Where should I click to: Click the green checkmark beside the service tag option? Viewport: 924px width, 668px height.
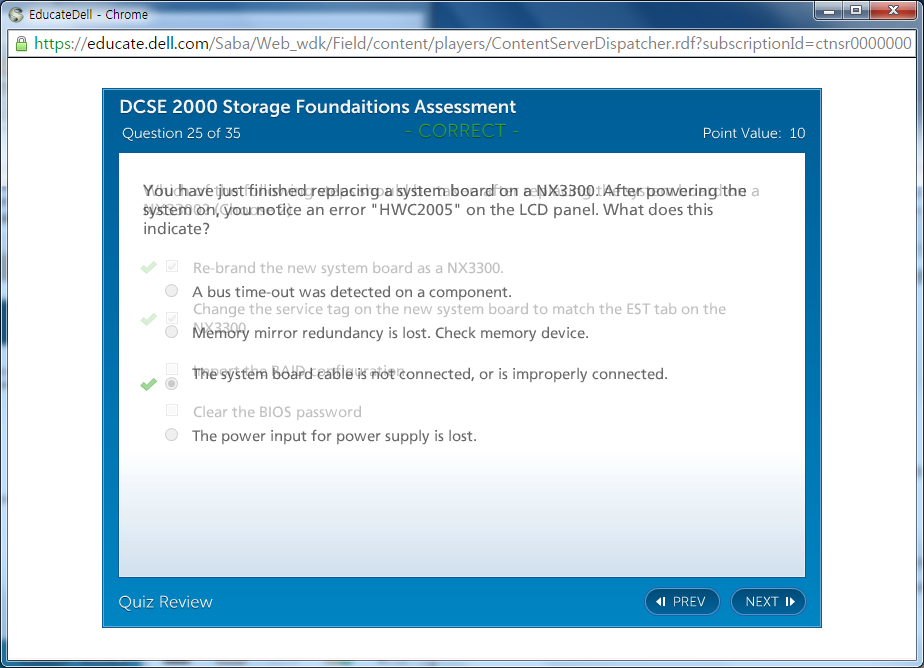point(149,319)
